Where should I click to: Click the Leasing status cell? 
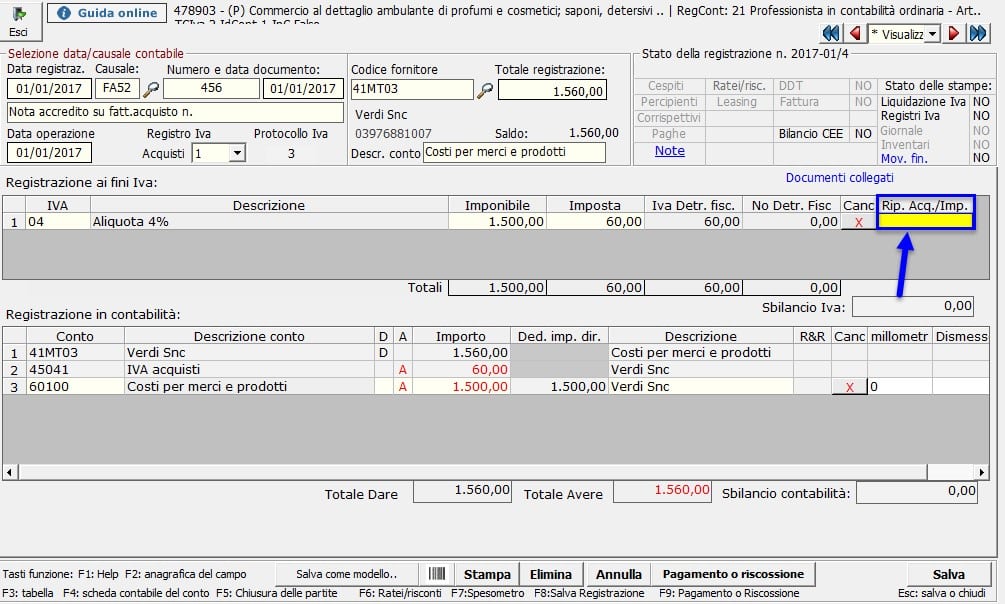click(x=739, y=102)
